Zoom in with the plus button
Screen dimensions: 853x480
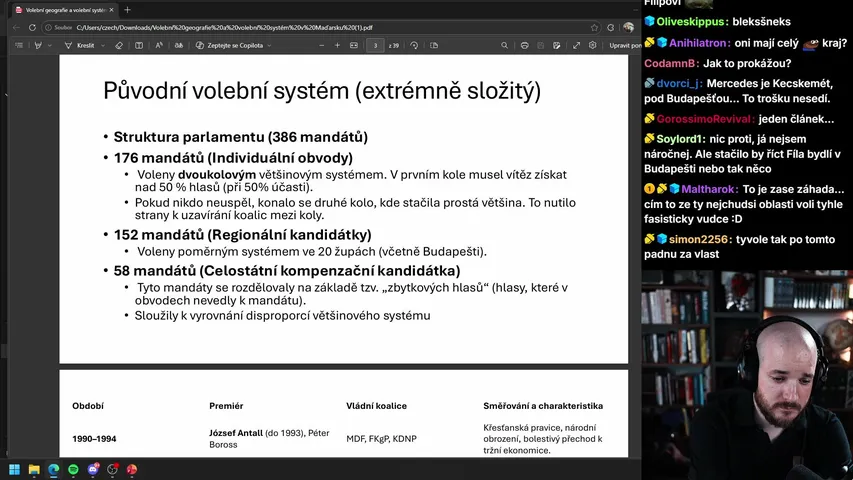pos(337,46)
